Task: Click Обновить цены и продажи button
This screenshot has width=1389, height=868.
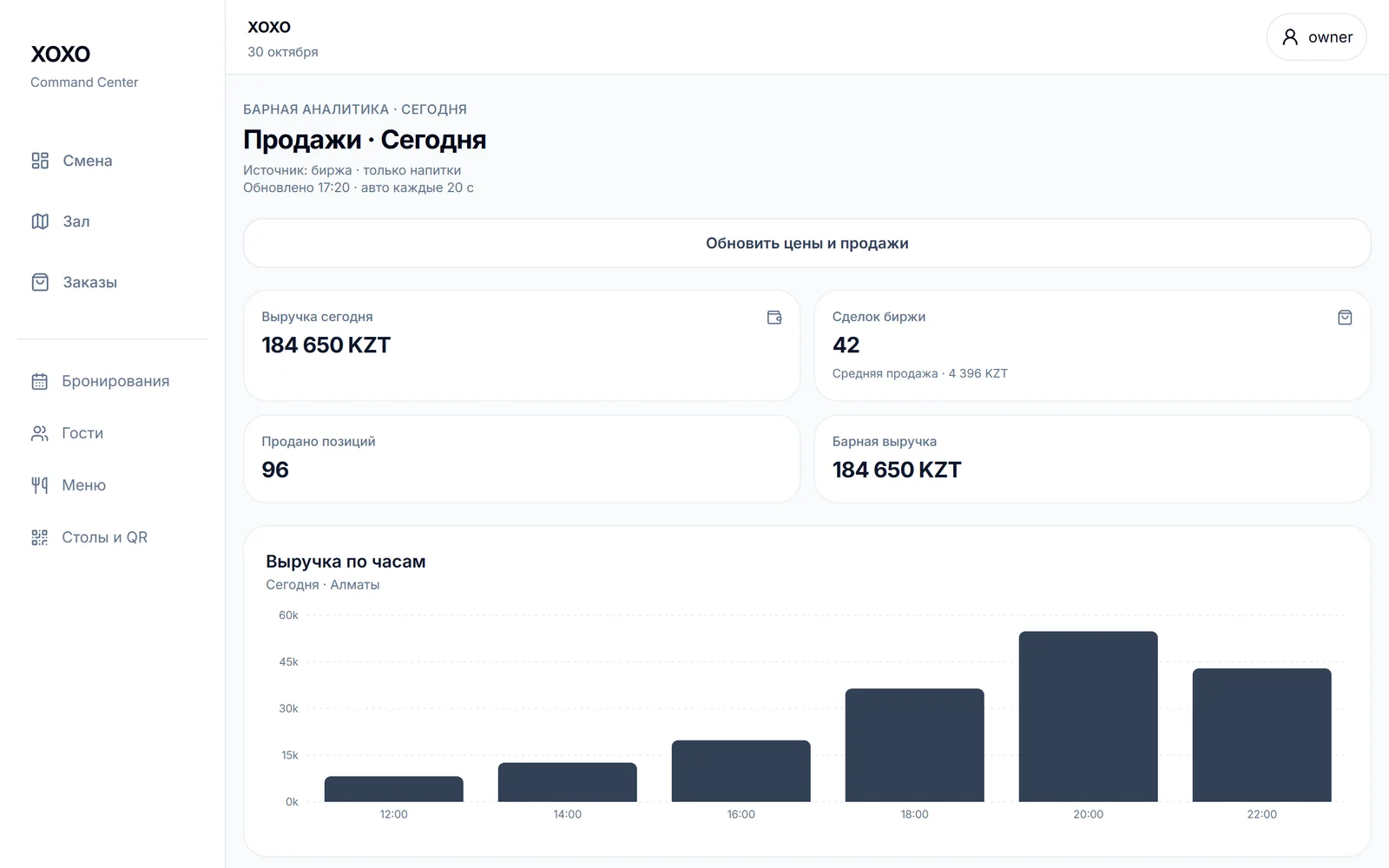Action: coord(807,243)
